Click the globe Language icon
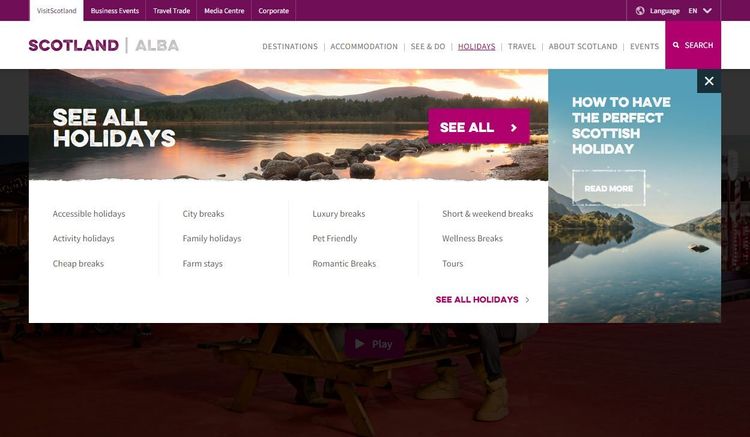 640,11
